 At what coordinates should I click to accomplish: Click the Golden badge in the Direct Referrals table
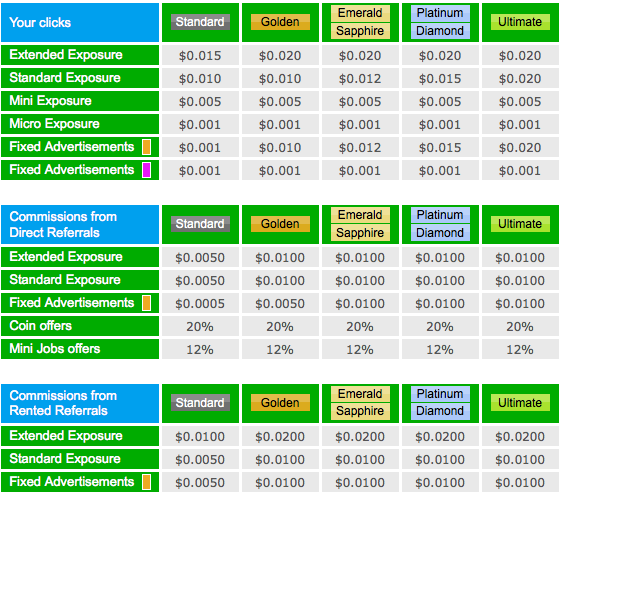(280, 224)
